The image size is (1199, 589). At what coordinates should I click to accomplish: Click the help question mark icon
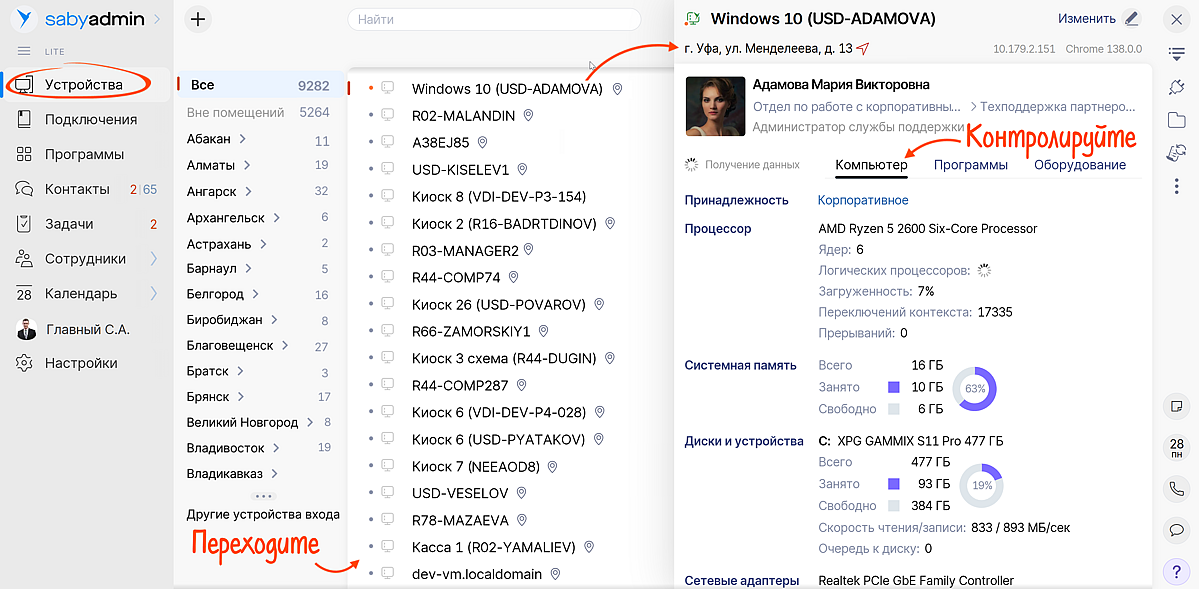point(1176,571)
